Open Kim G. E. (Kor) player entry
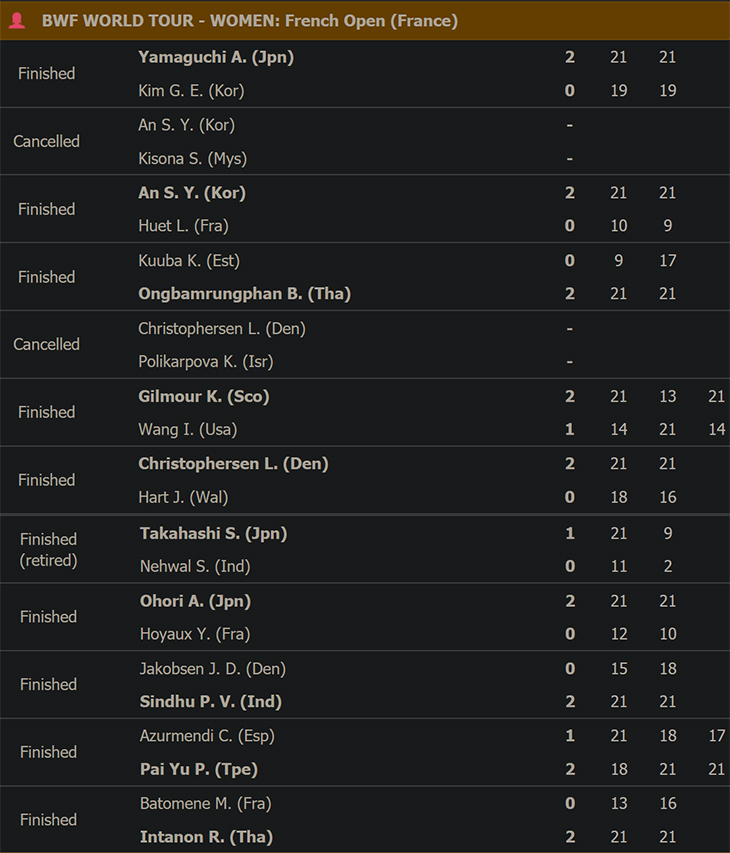The image size is (730, 853). pyautogui.click(x=191, y=90)
